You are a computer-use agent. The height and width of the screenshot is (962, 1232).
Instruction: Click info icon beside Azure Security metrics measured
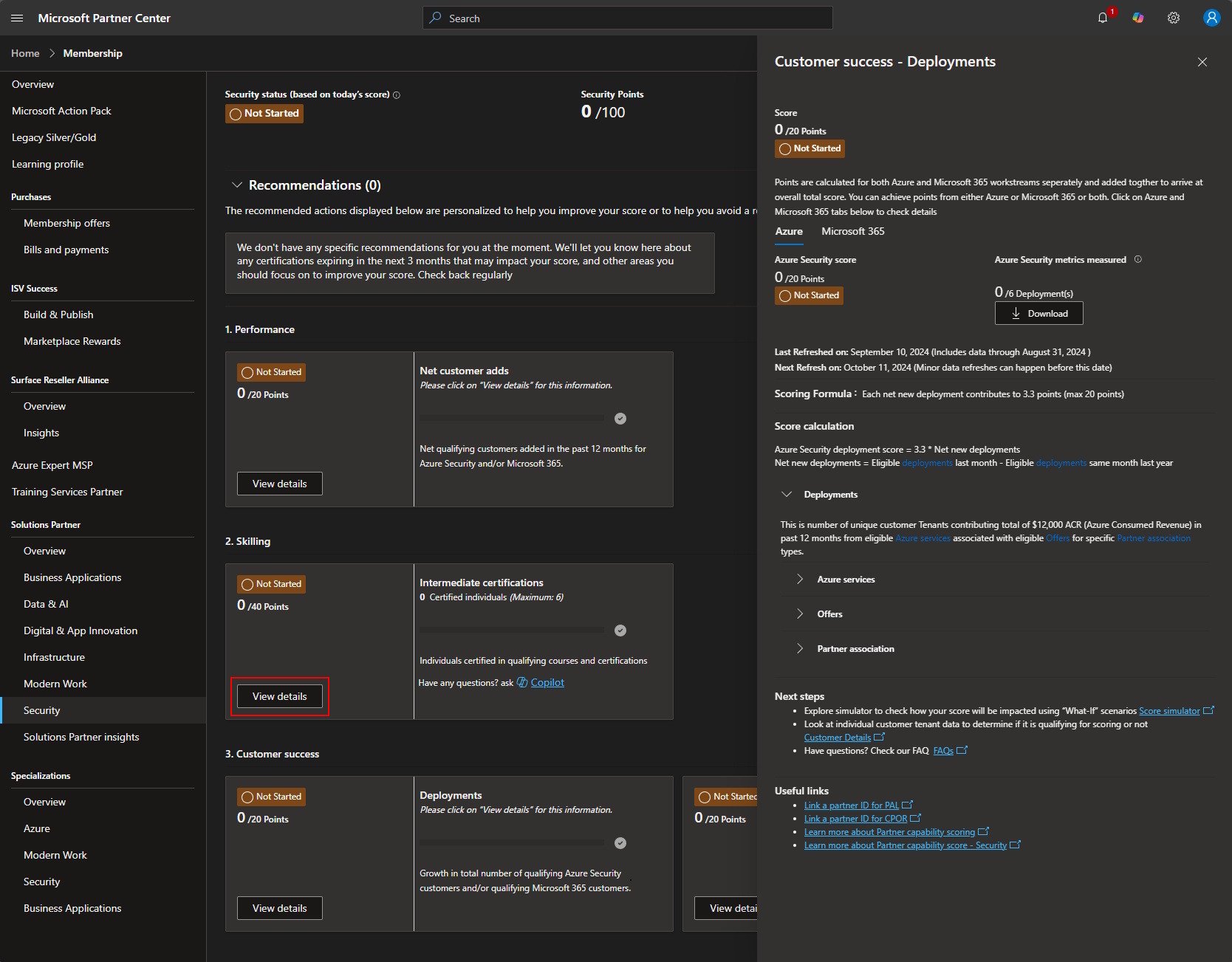point(1137,259)
